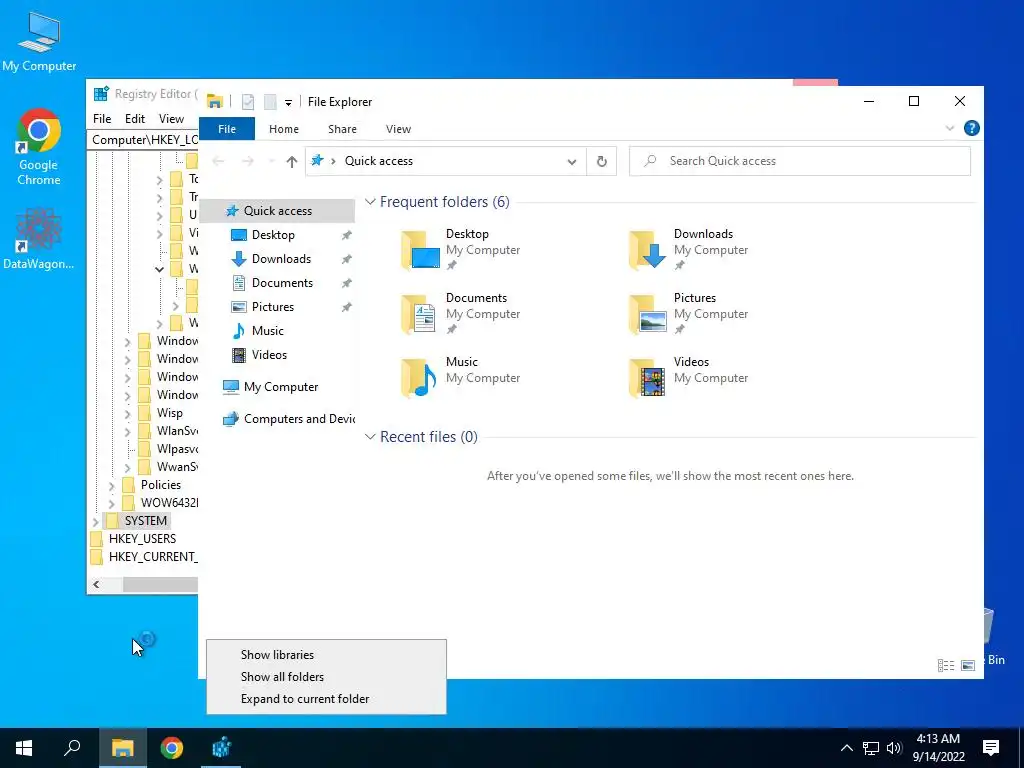Open Registry Editor Edit menu
This screenshot has width=1024, height=768.
[135, 119]
